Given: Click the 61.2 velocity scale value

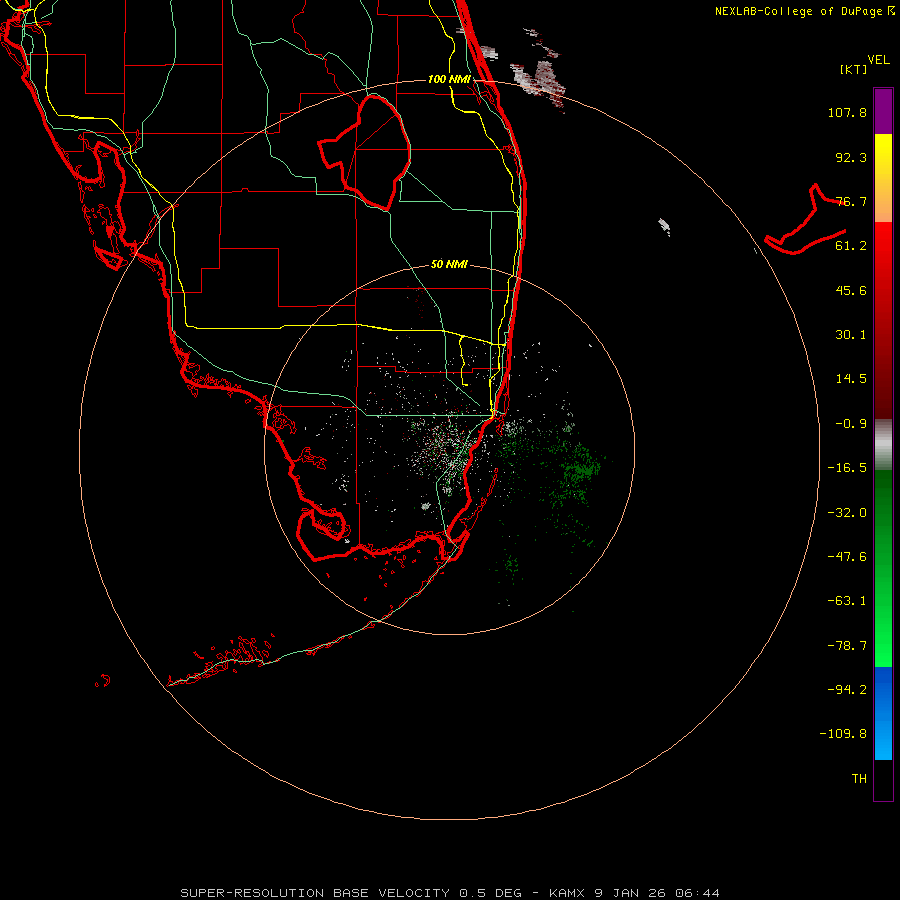Looking at the screenshot, I should [x=851, y=246].
